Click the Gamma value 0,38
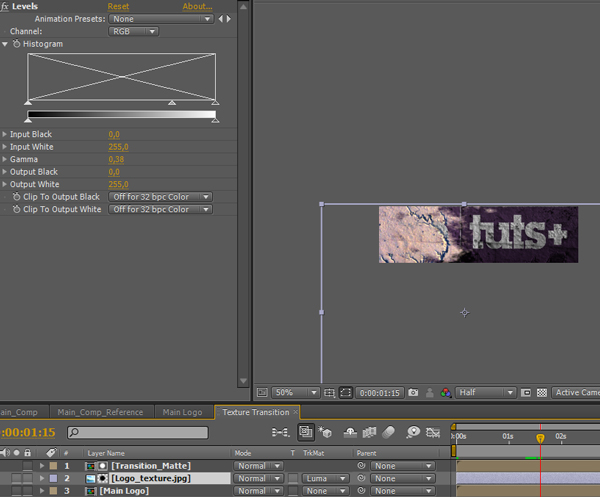This screenshot has height=497, width=600. (x=114, y=159)
